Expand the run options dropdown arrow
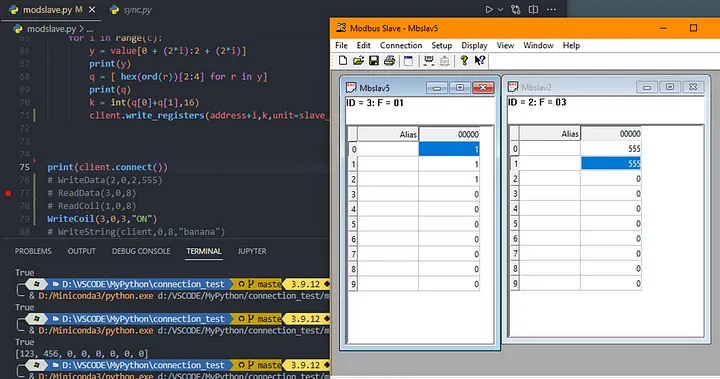Image resolution: width=720 pixels, height=379 pixels. point(501,9)
